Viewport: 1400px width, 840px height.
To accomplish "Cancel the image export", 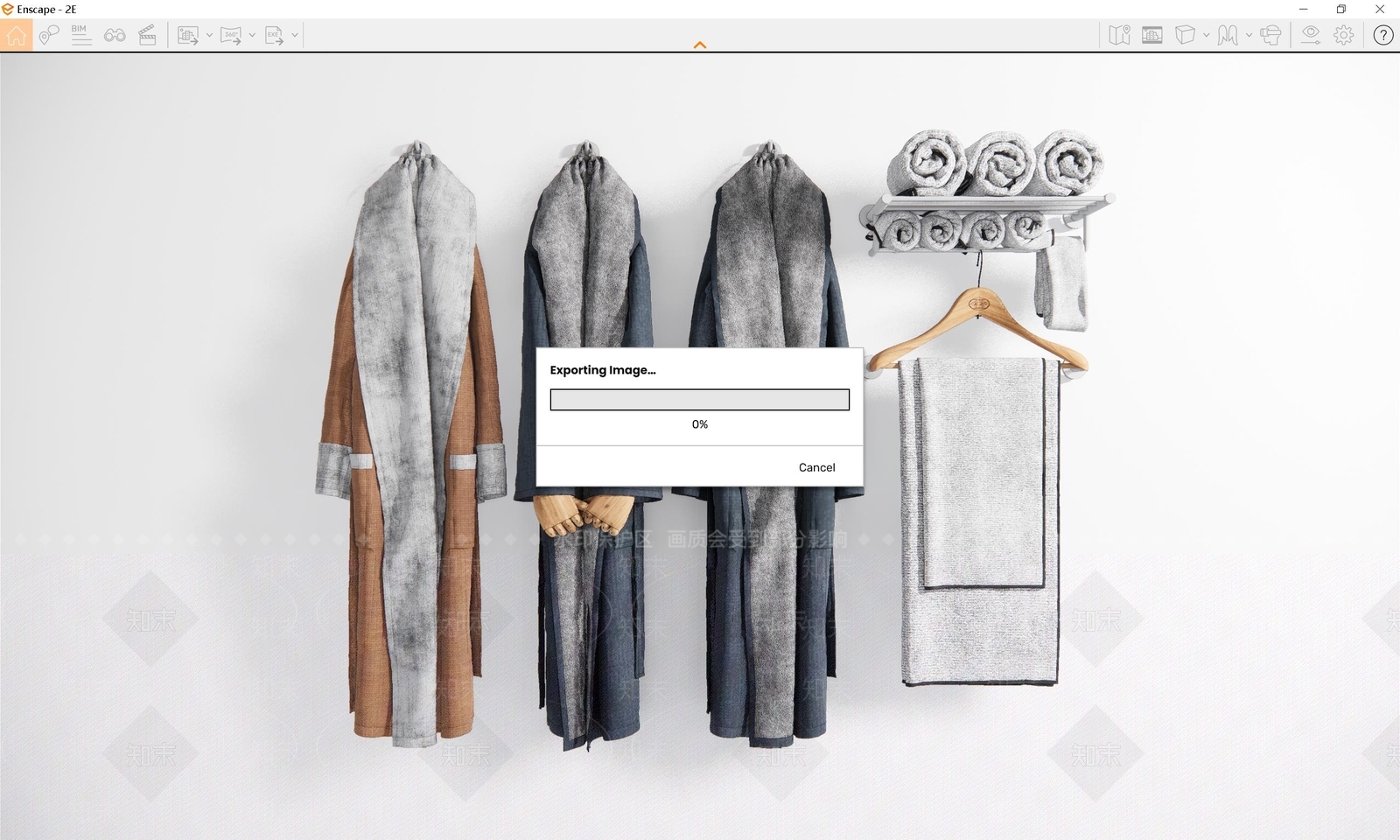I will (816, 467).
